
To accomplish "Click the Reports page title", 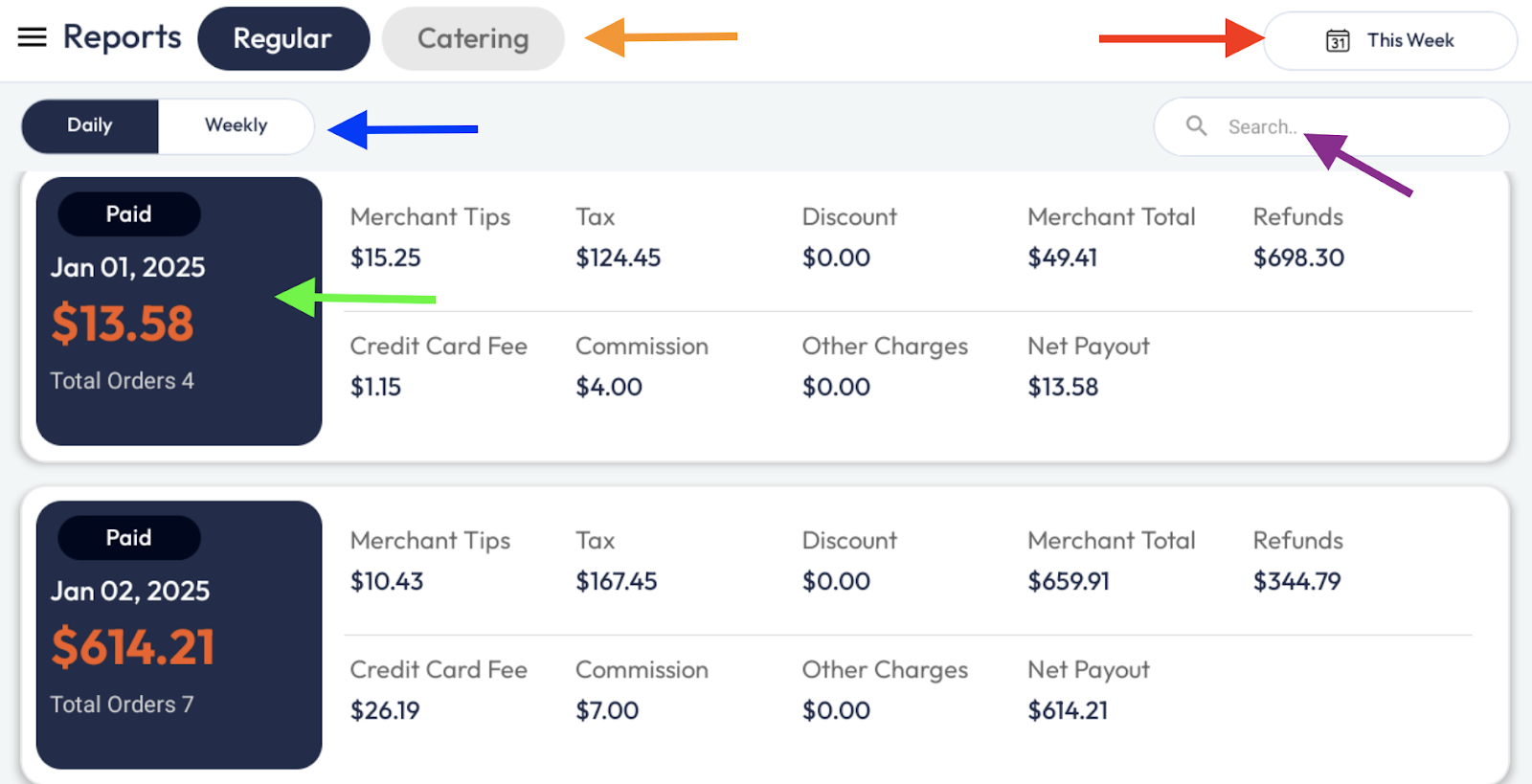I will tap(122, 37).
